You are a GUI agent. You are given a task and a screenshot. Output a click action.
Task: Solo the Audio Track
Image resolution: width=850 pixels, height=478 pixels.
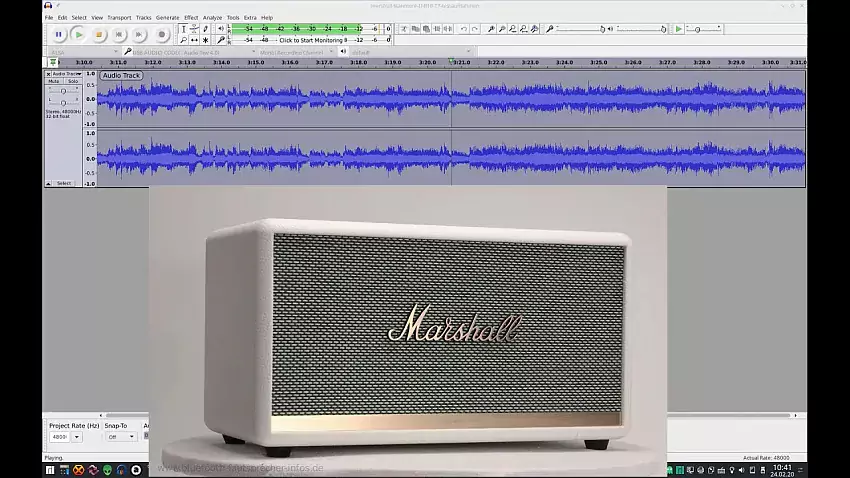73,81
